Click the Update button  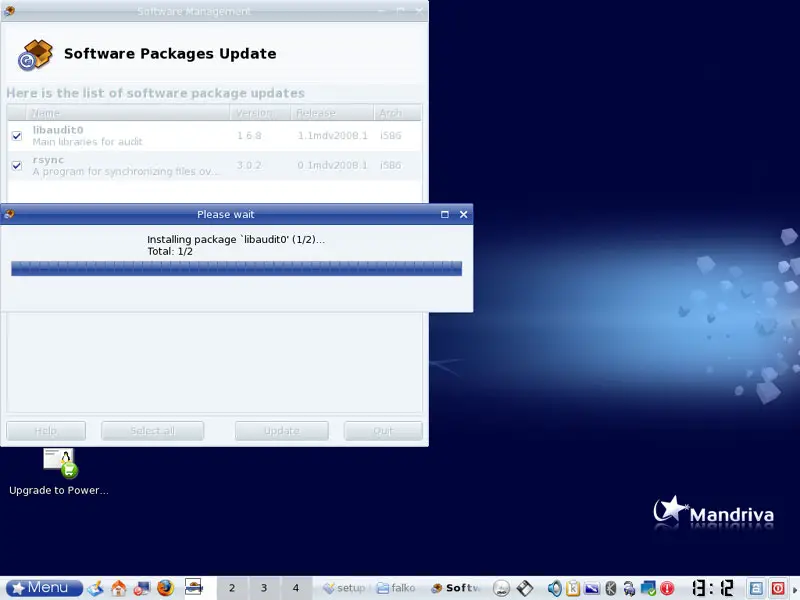281,431
